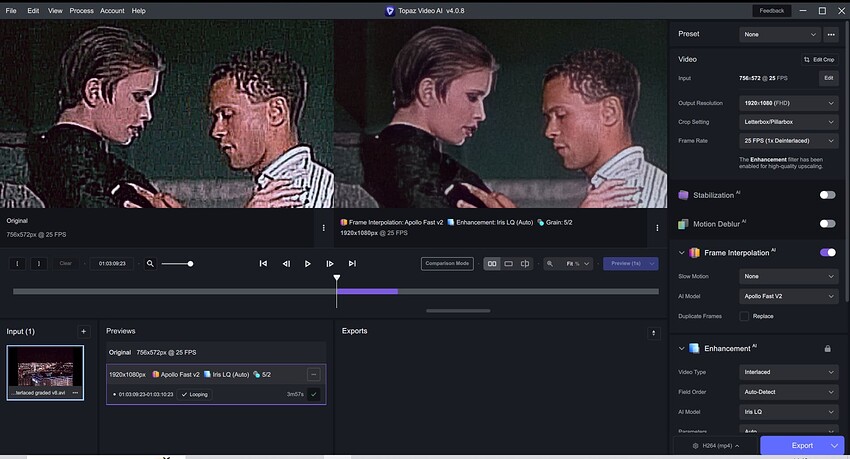The image size is (850, 459).
Task: Open the Field Order dropdown
Action: coord(788,392)
